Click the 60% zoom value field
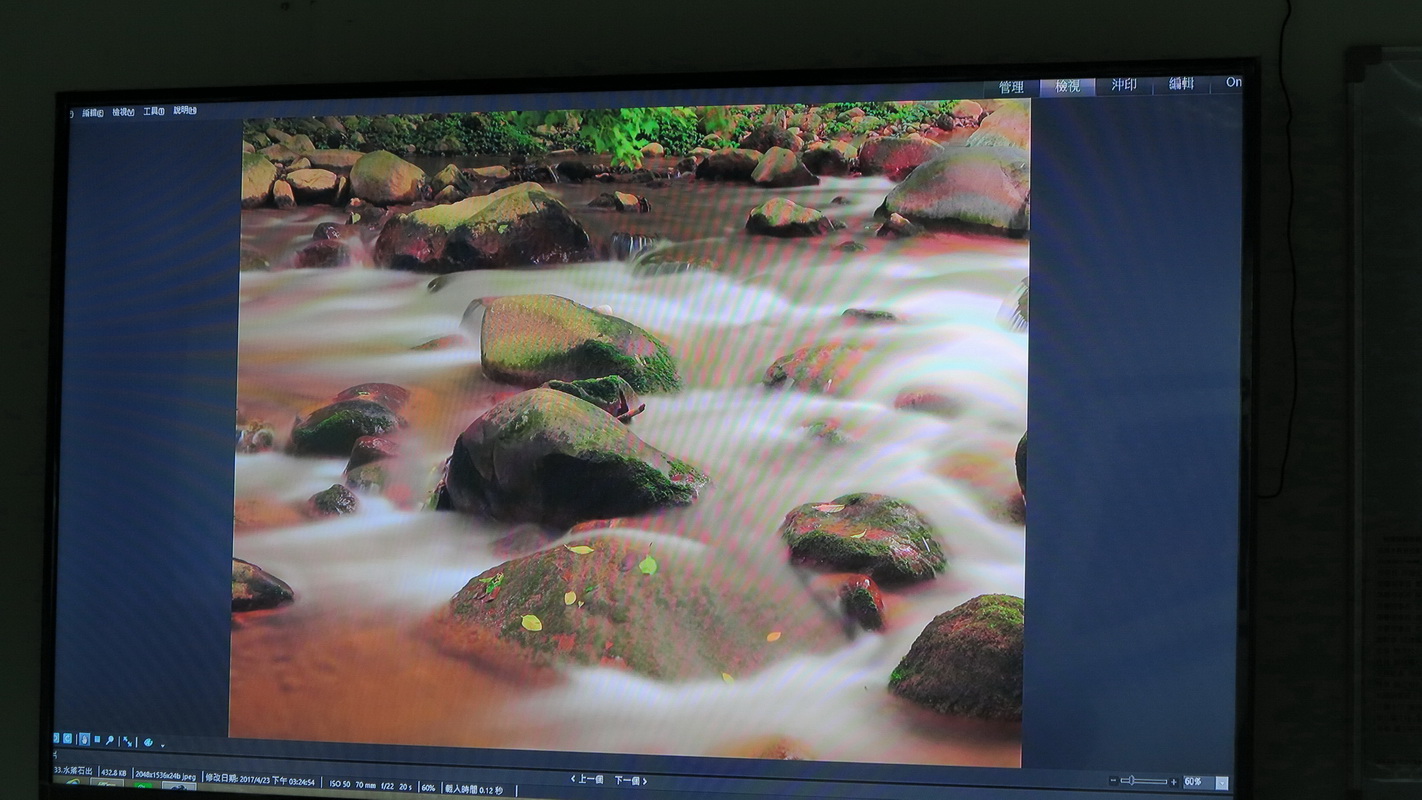1422x800 pixels. tap(1199, 782)
